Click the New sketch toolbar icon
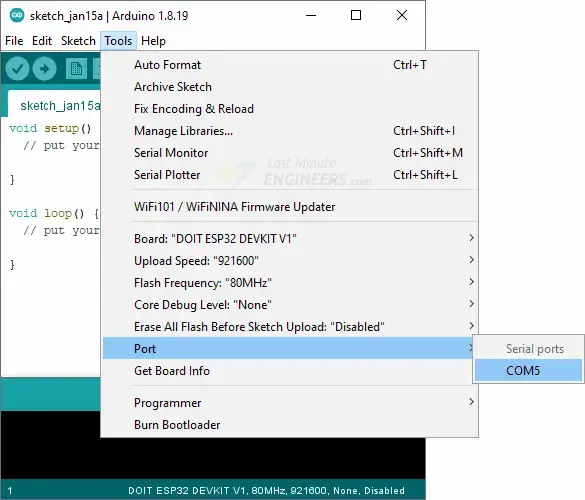The image size is (585, 500). [76, 69]
